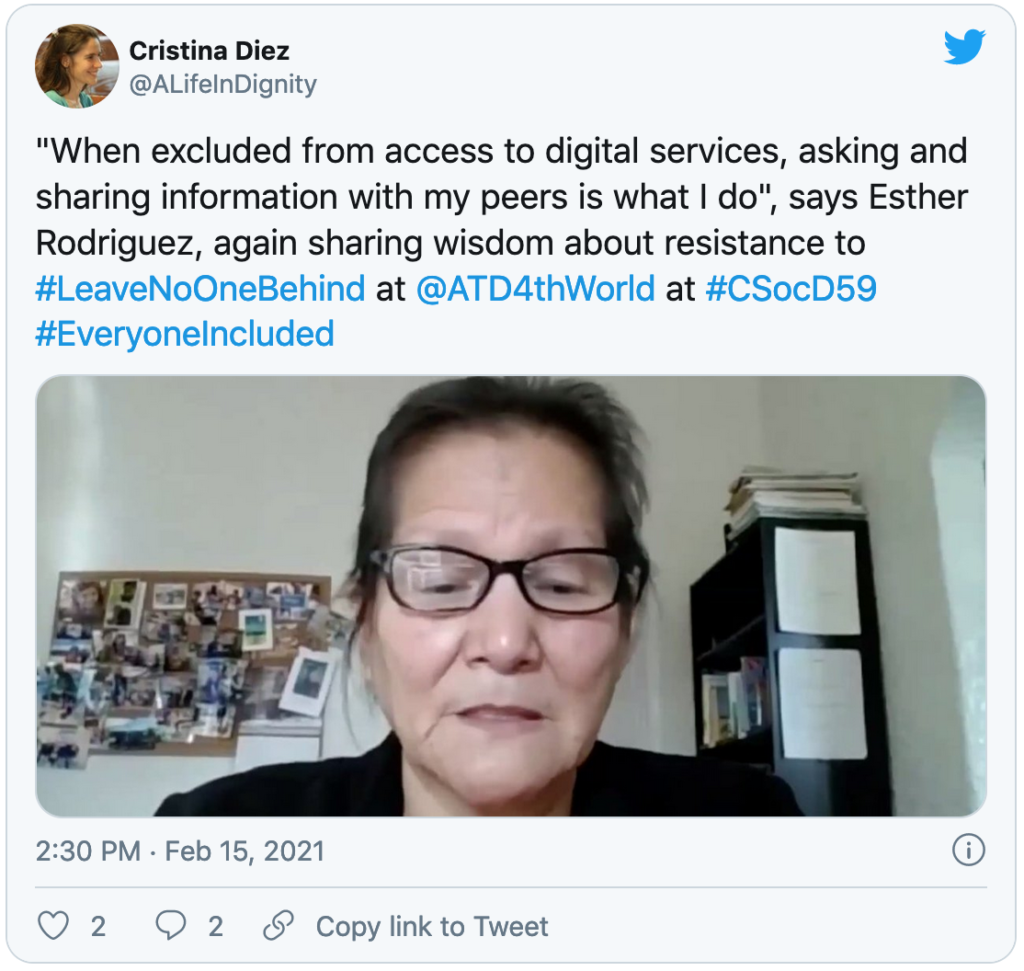Open replies via speech bubble icon
Screen dimensions: 1024x971
(170, 925)
